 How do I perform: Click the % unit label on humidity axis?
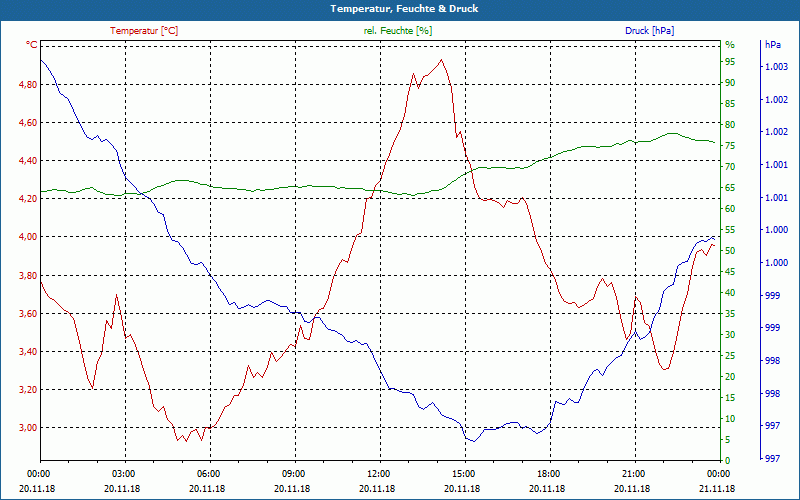pyautogui.click(x=730, y=45)
